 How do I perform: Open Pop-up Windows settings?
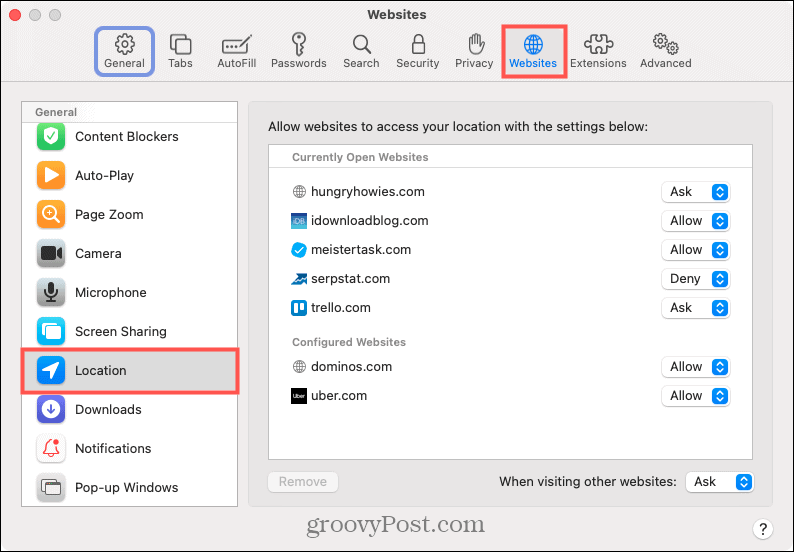130,487
